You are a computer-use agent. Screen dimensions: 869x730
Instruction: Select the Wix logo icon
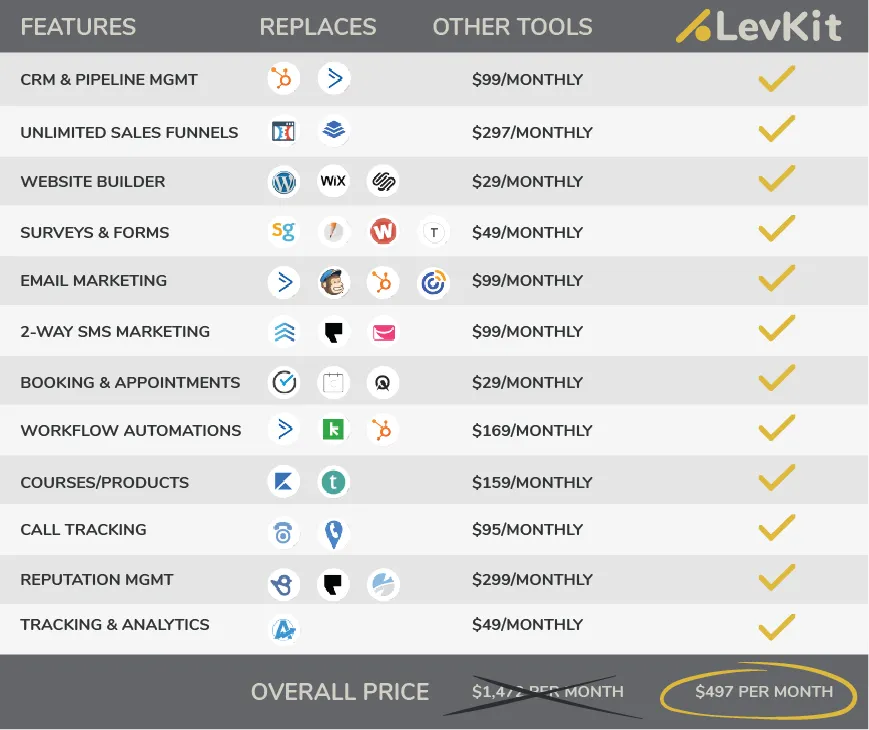click(x=333, y=181)
